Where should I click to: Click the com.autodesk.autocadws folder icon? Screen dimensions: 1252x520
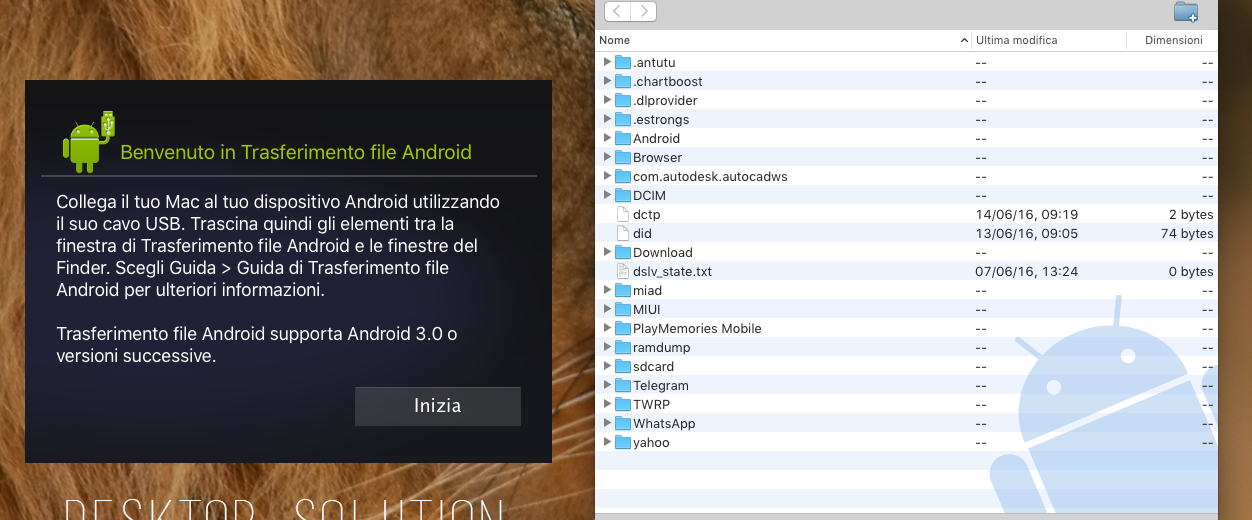(x=623, y=176)
